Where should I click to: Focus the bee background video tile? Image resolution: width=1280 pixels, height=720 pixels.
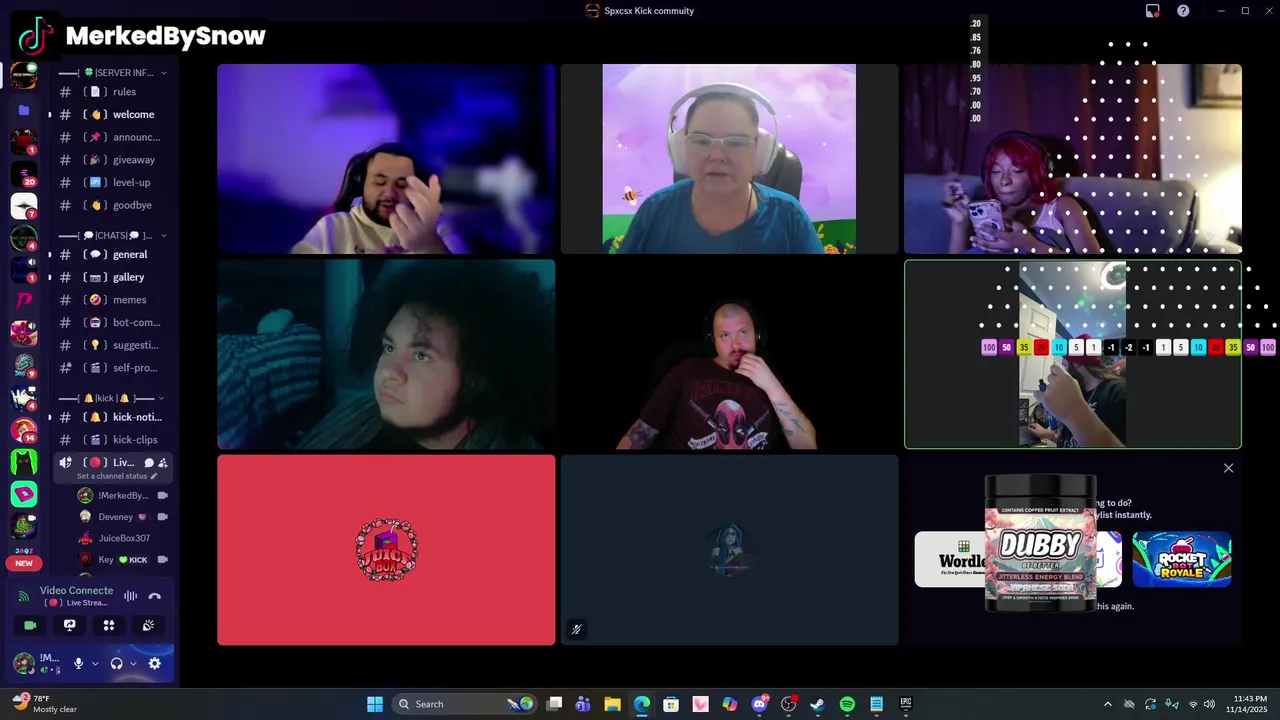point(729,159)
